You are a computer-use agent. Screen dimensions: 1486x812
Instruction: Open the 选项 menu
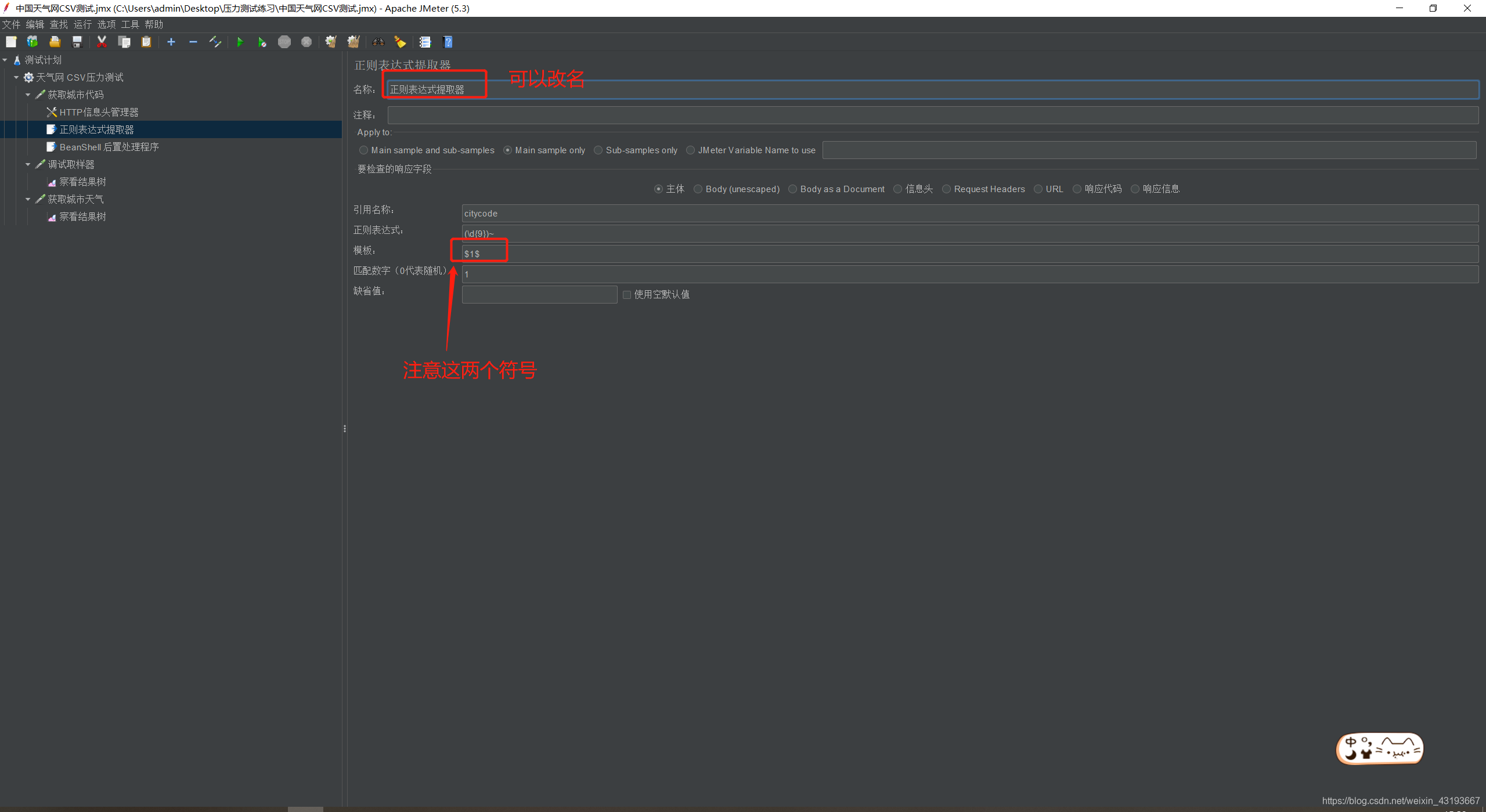tap(106, 24)
